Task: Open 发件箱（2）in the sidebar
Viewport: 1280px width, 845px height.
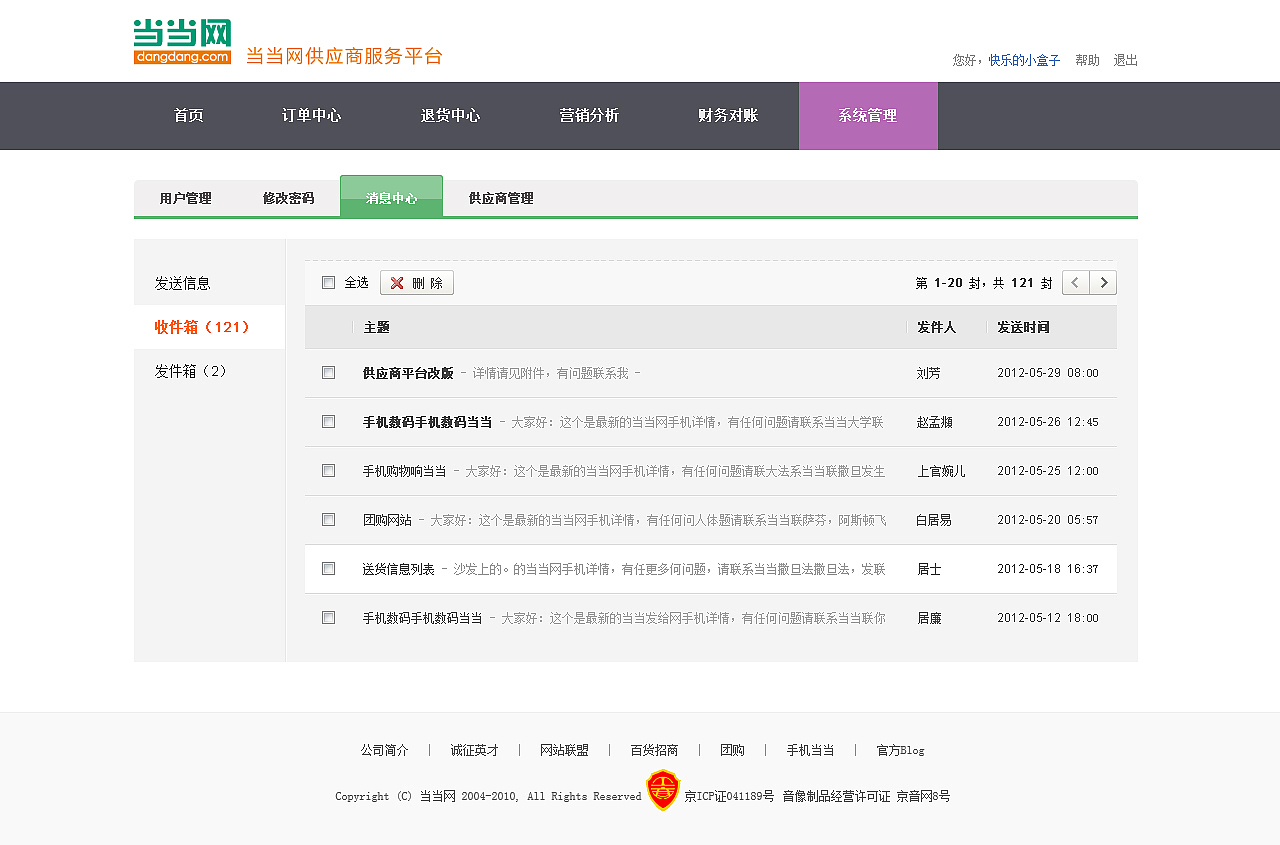Action: point(190,370)
